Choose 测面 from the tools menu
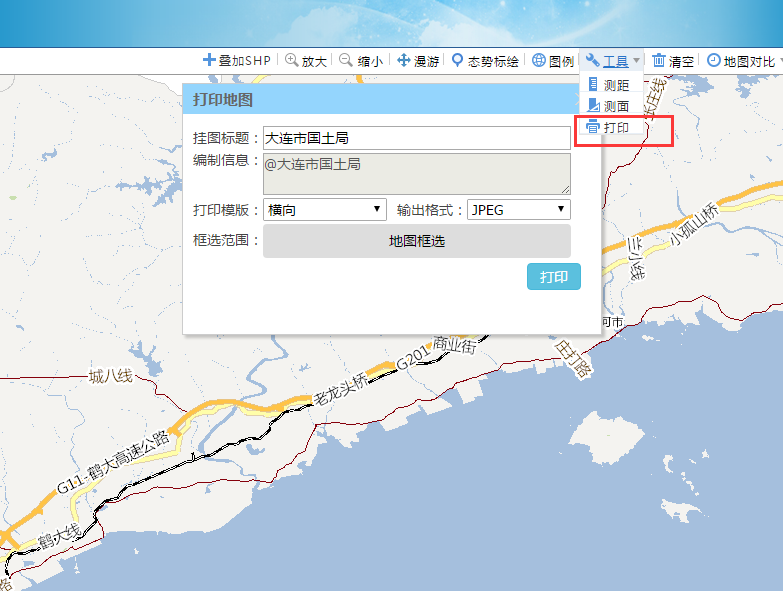 (x=611, y=106)
